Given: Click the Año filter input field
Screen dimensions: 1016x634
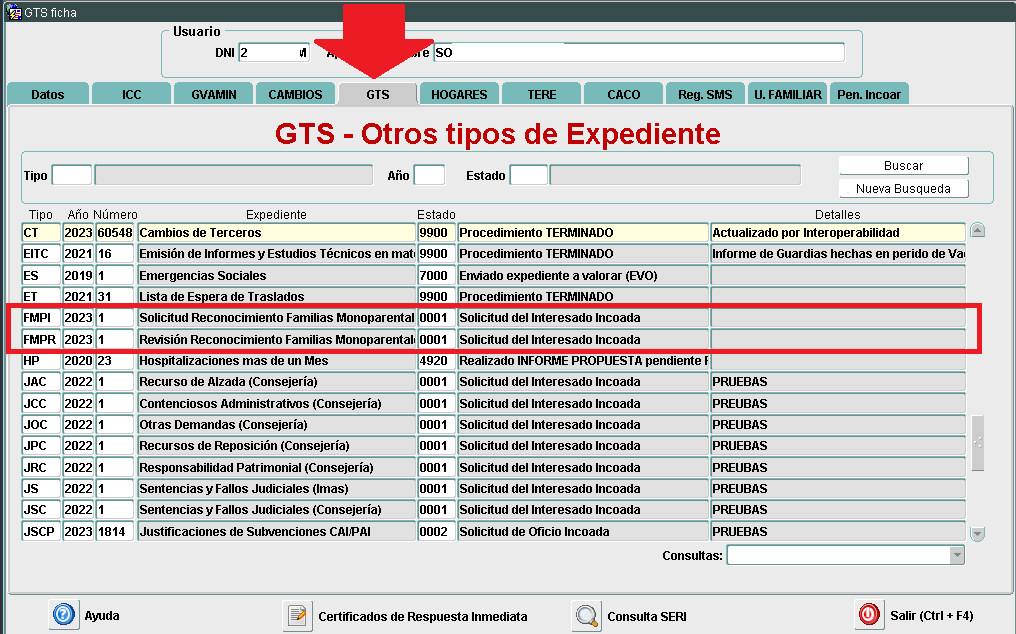Looking at the screenshot, I should [x=429, y=176].
